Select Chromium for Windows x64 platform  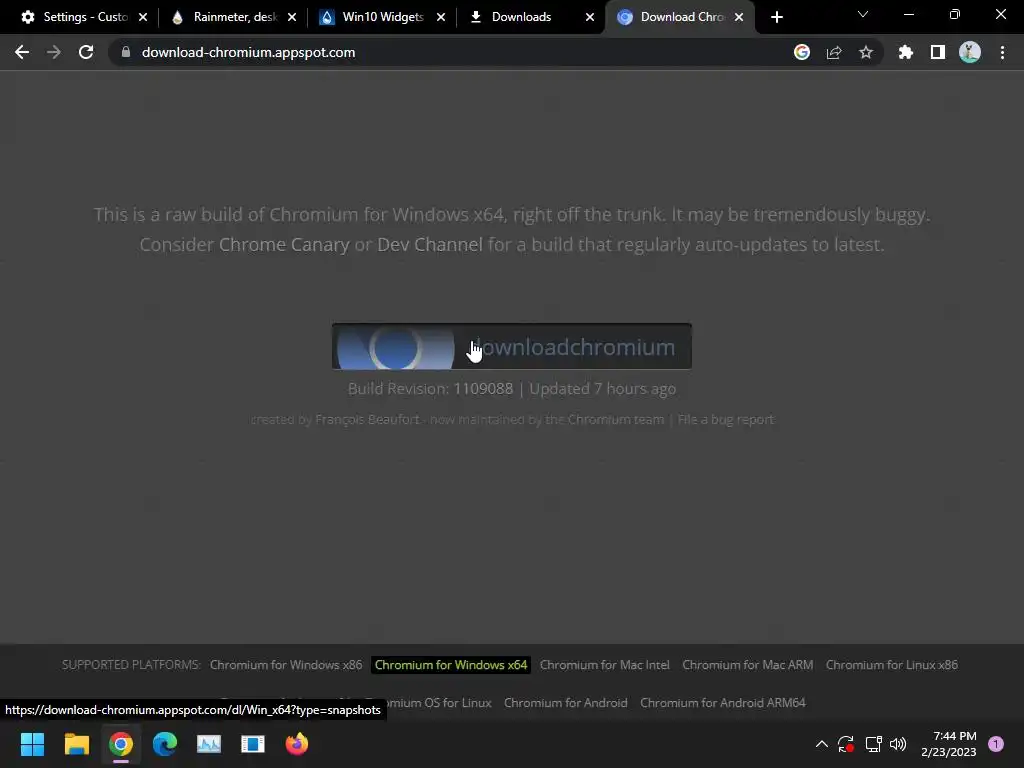[x=451, y=665]
